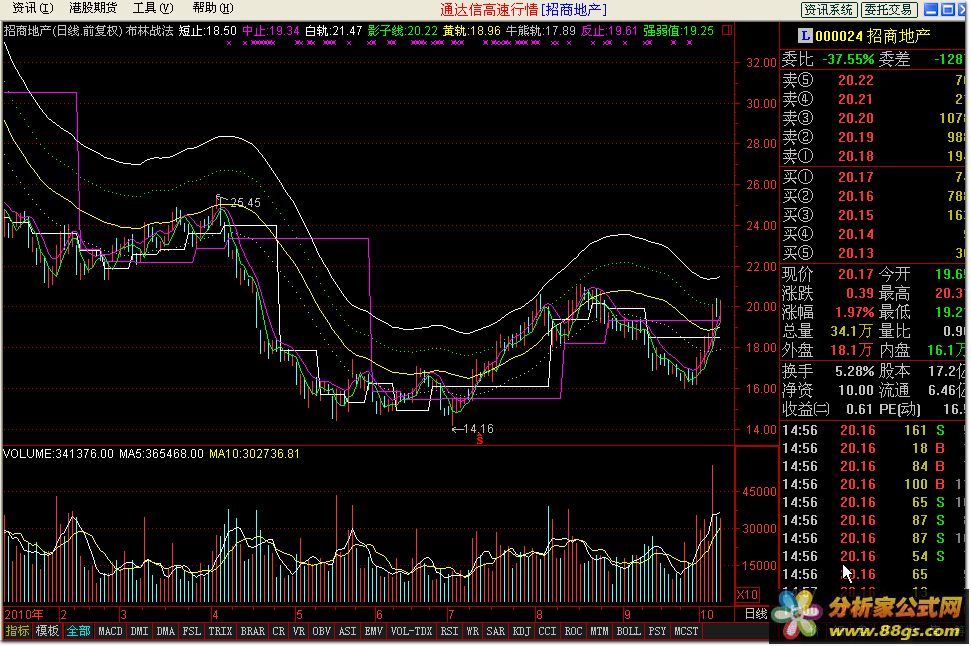Image resolution: width=971 pixels, height=646 pixels.
Task: Switch to the KDJ indicator
Action: (521, 631)
